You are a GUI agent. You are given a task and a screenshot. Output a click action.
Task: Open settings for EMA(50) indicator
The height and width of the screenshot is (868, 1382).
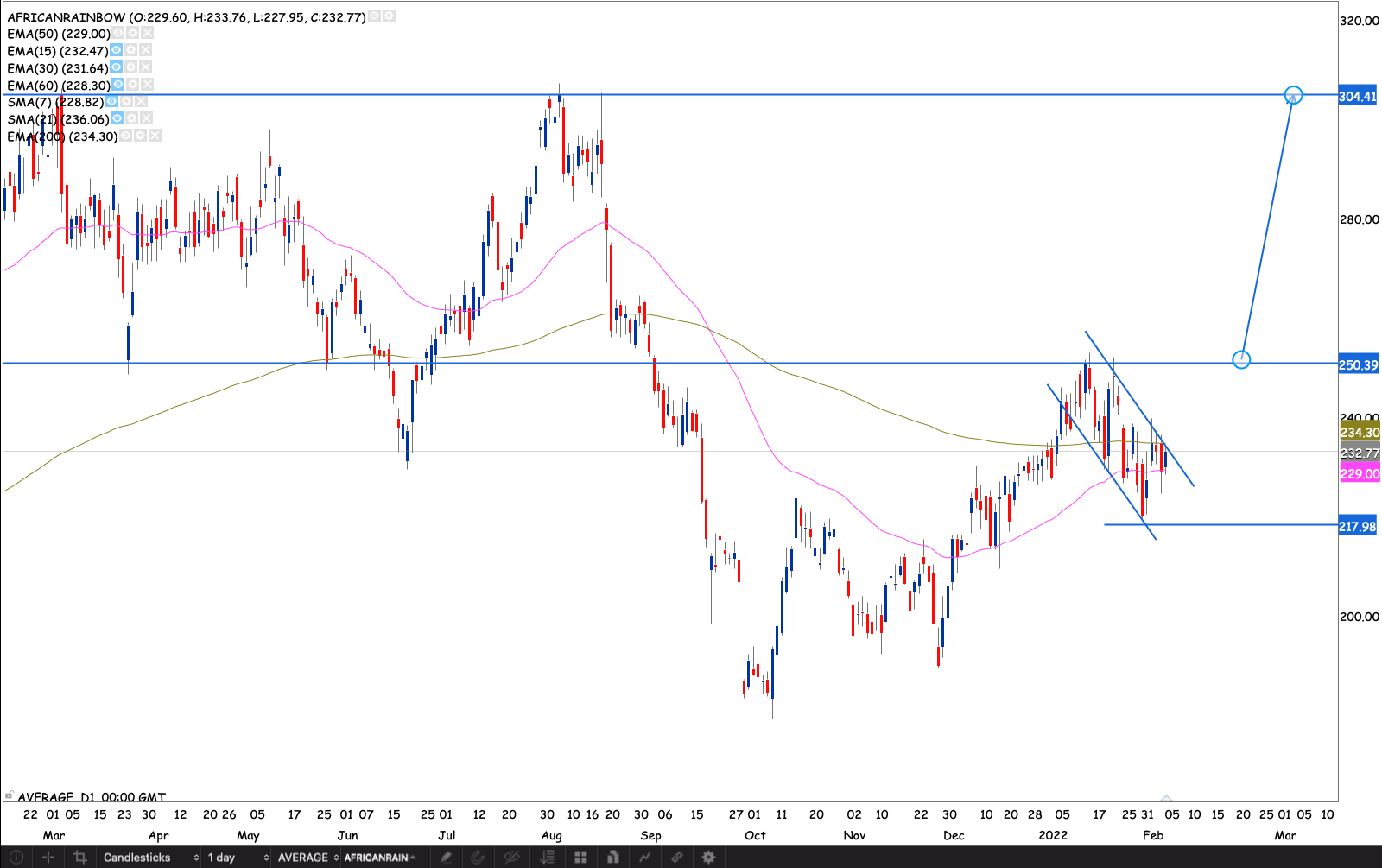[x=133, y=33]
